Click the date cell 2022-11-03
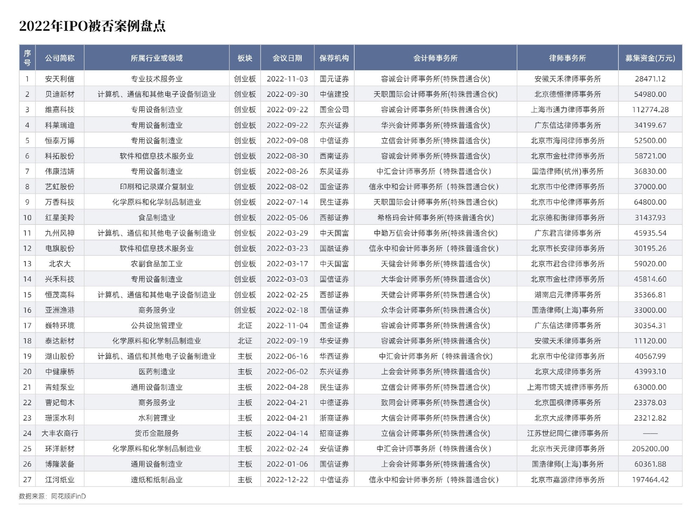 (x=288, y=79)
